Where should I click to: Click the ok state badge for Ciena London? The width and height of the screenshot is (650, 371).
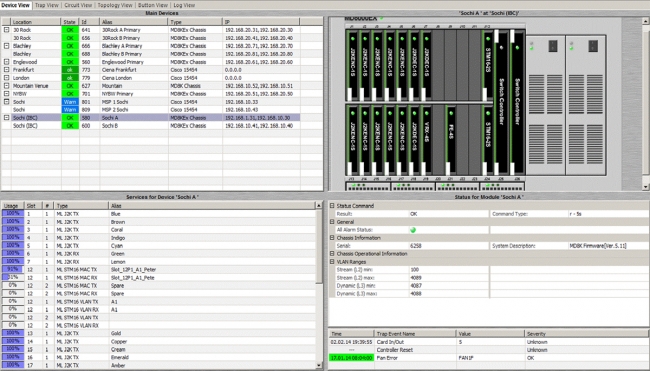[70, 78]
